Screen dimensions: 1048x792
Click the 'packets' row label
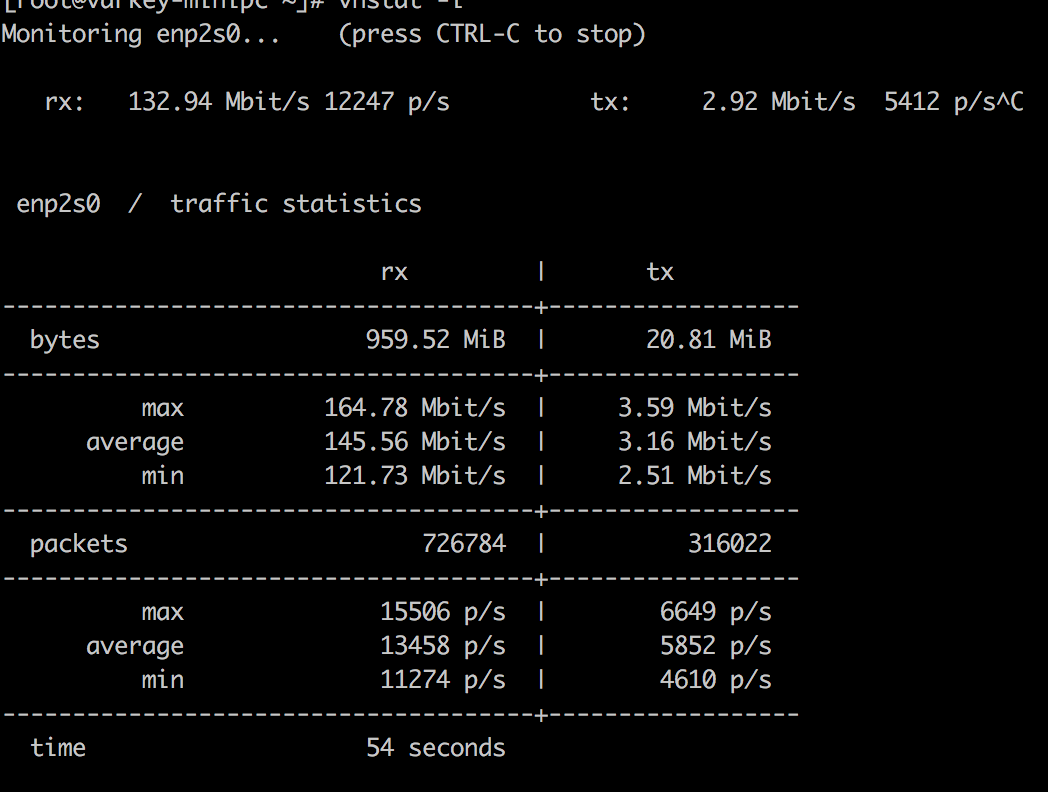pos(79,544)
